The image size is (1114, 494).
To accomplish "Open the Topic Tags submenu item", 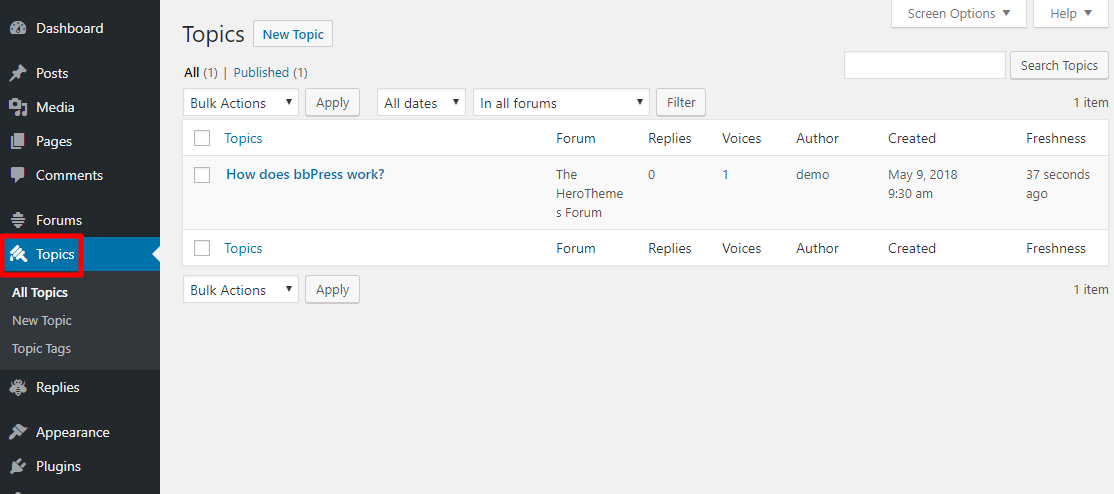I will [x=41, y=349].
